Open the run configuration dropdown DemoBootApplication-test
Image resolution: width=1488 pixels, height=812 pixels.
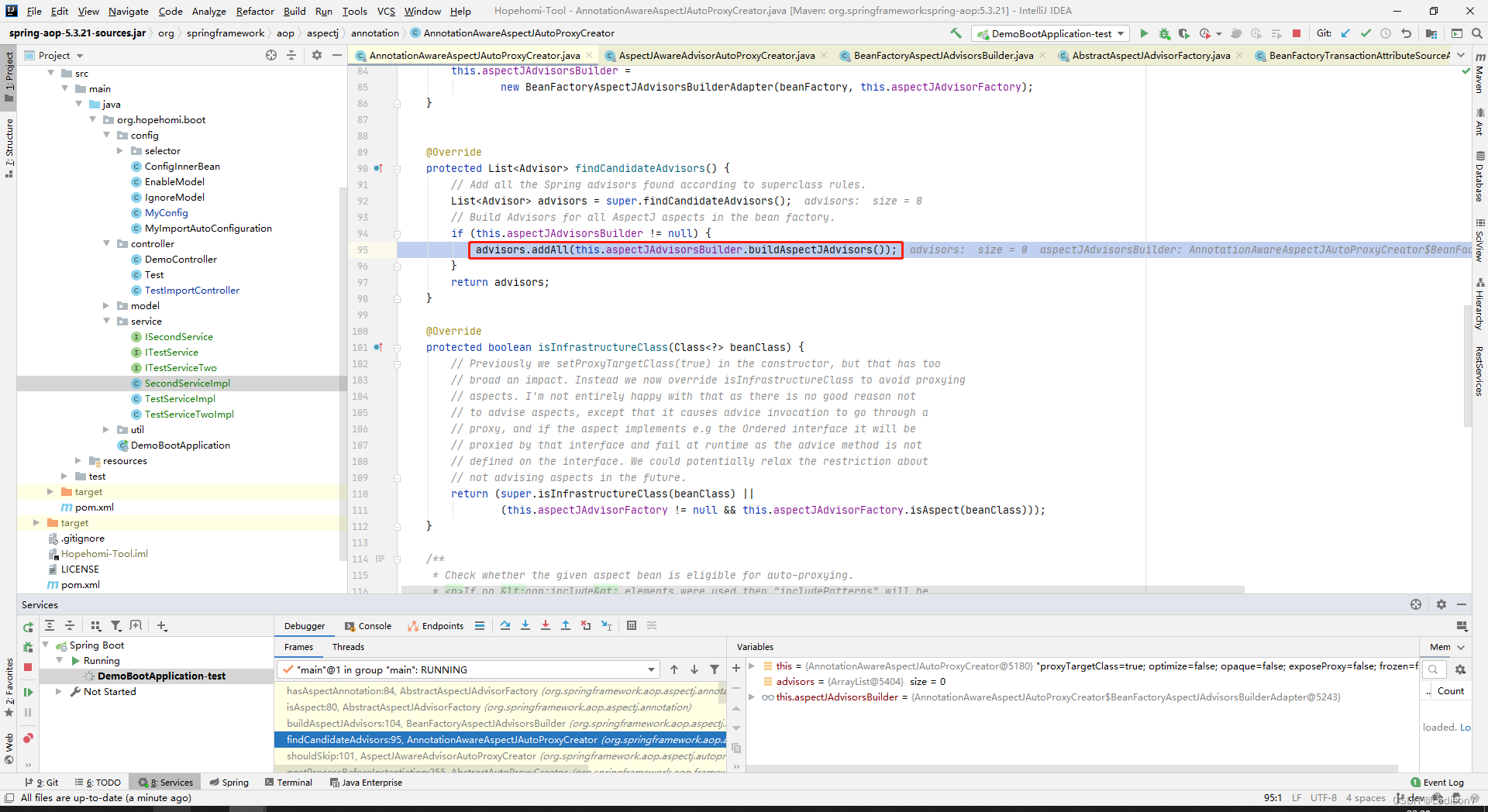tap(1050, 34)
